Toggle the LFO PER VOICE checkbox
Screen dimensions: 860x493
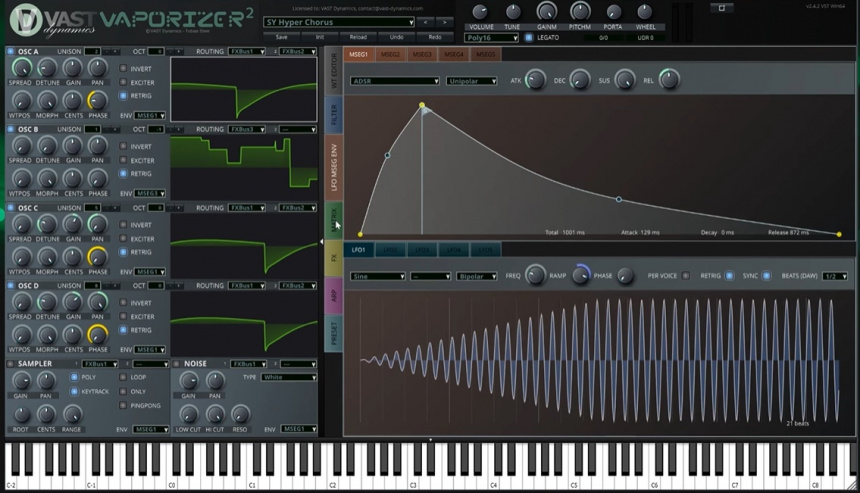tap(686, 276)
